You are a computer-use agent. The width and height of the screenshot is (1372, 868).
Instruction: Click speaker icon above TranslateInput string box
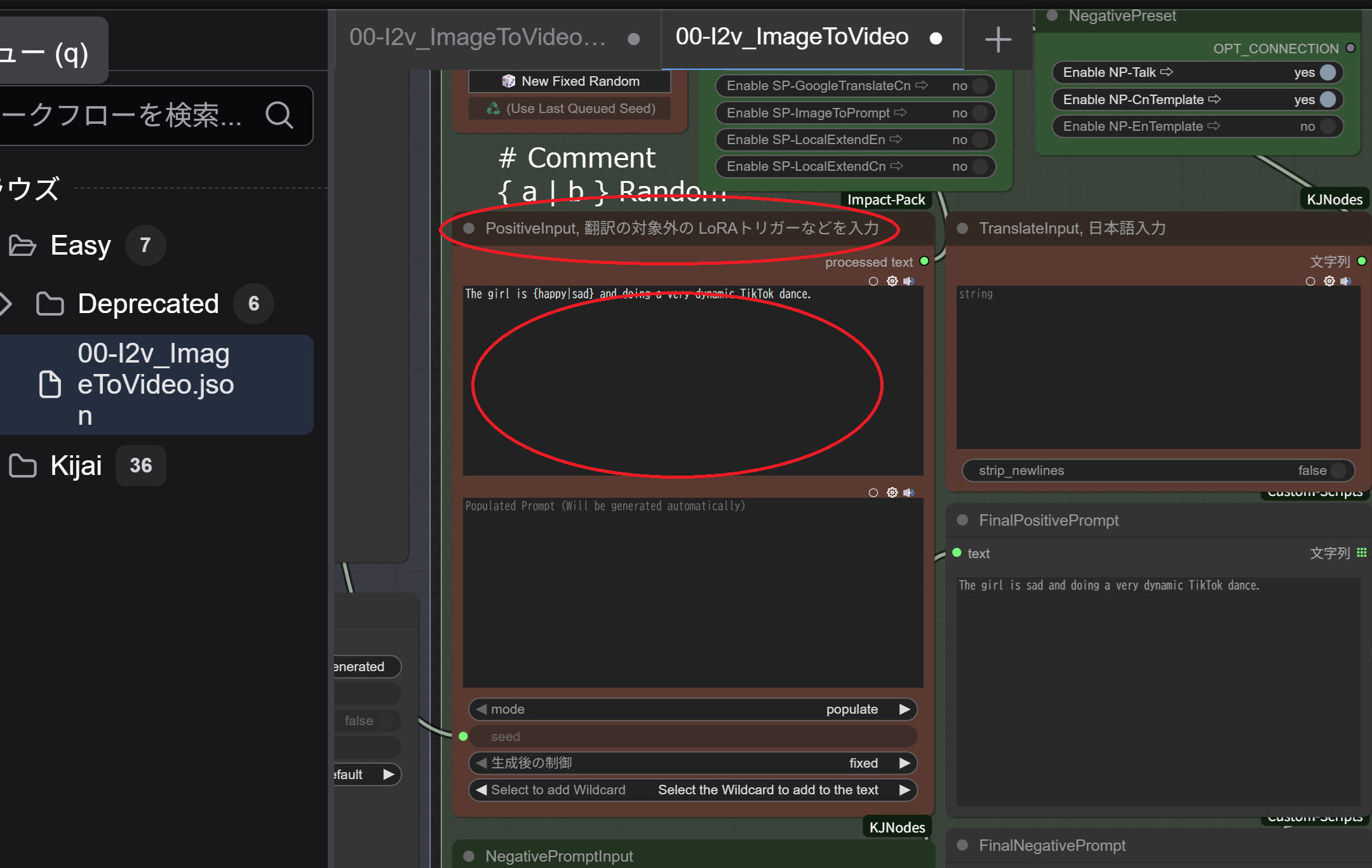coord(1346,281)
